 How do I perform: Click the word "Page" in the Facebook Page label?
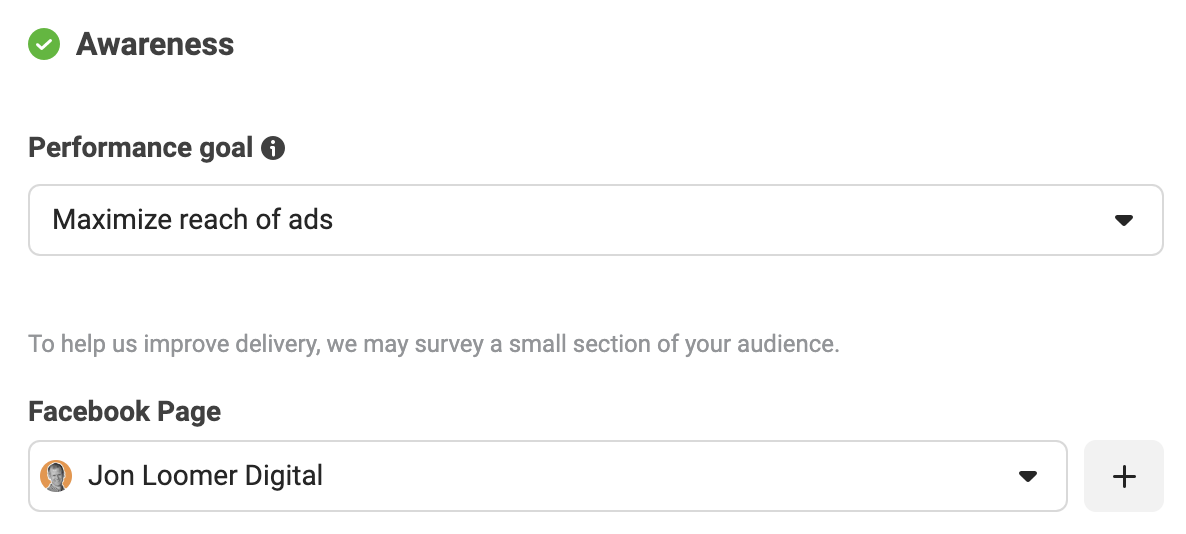pos(189,412)
